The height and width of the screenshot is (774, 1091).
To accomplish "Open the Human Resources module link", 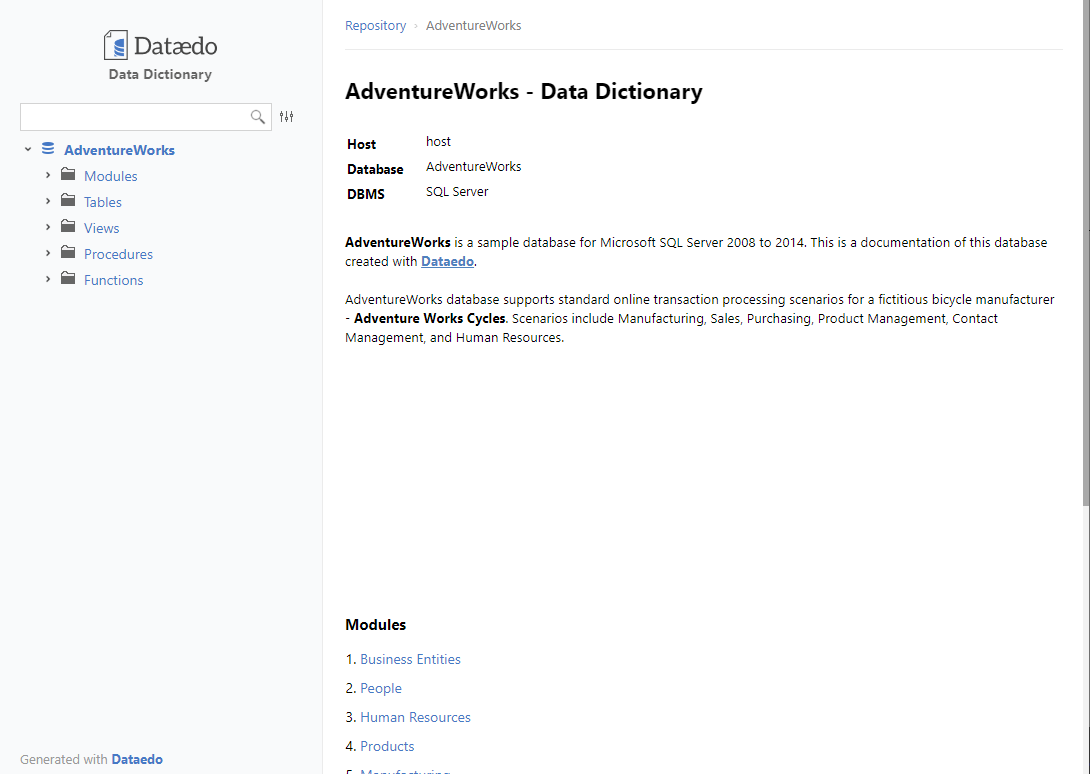I will point(415,717).
